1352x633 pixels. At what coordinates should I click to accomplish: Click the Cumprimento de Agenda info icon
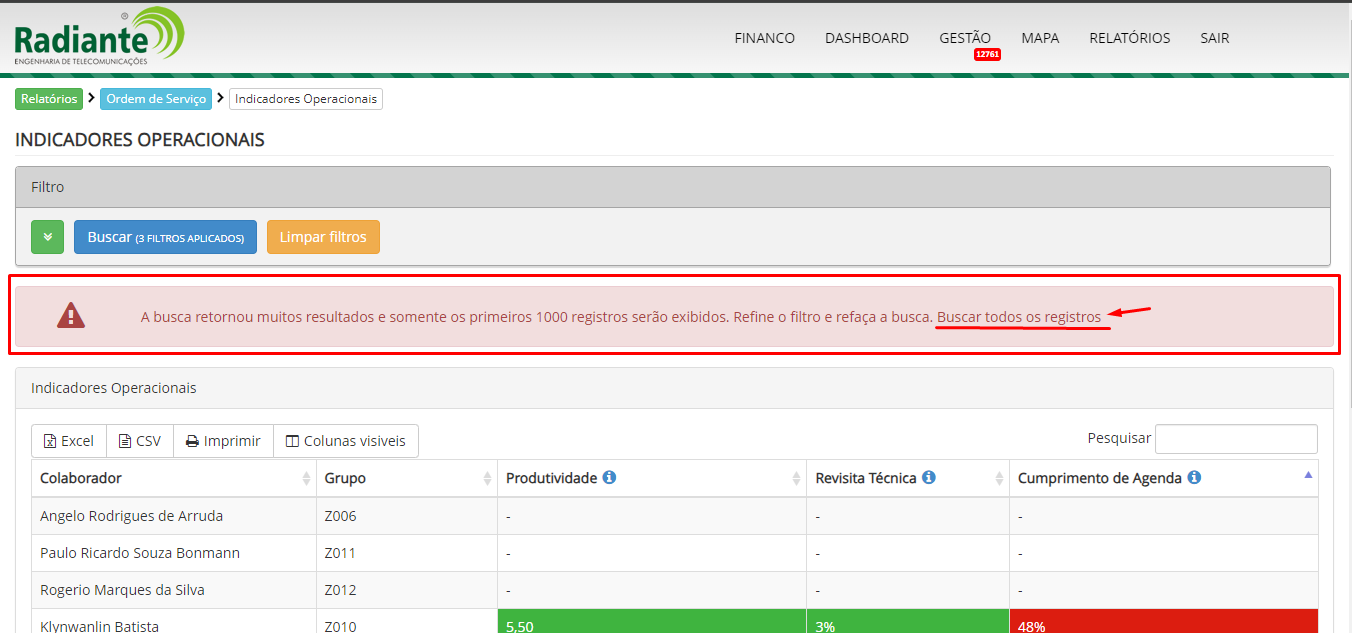(1194, 478)
